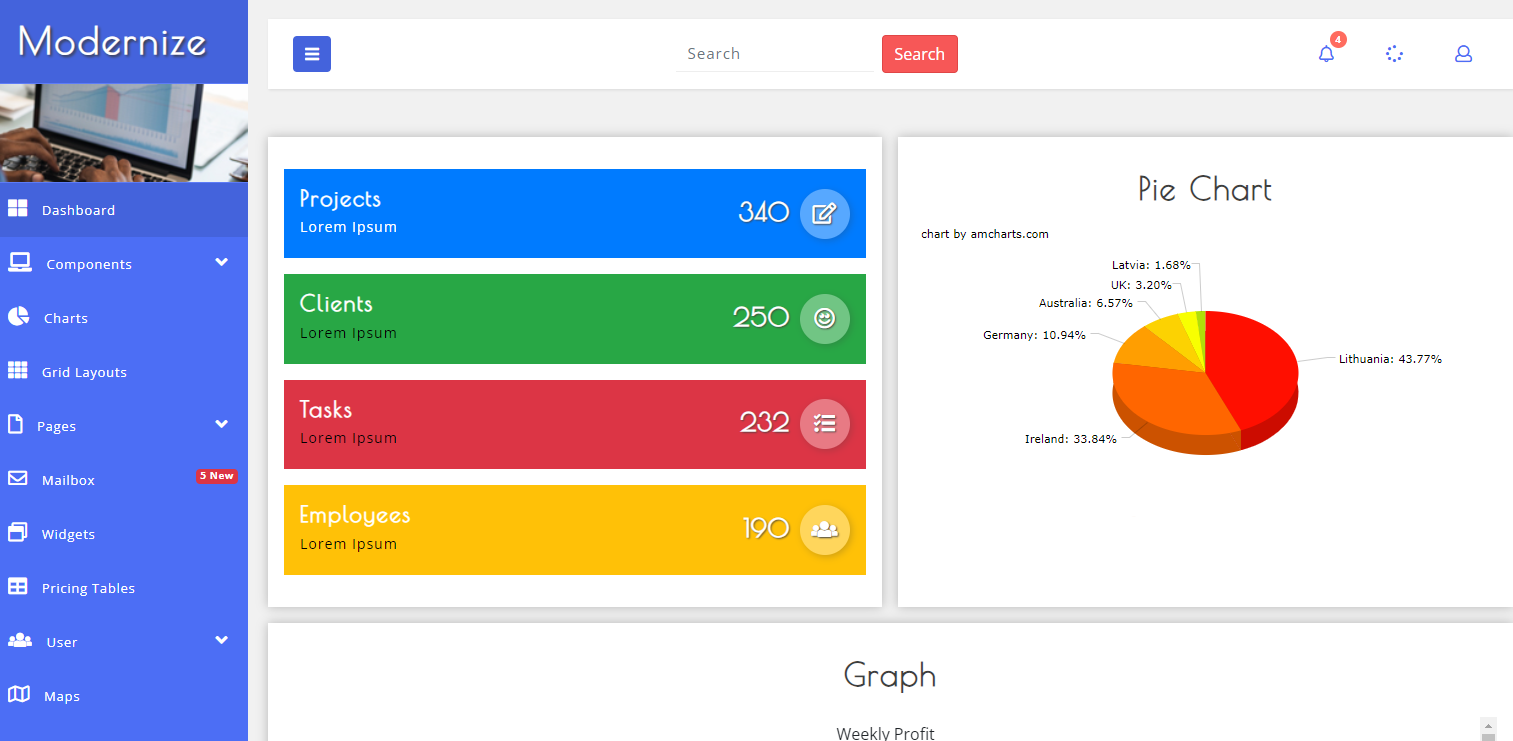Click the Clients smiley face icon
1513x741 pixels.
click(824, 318)
